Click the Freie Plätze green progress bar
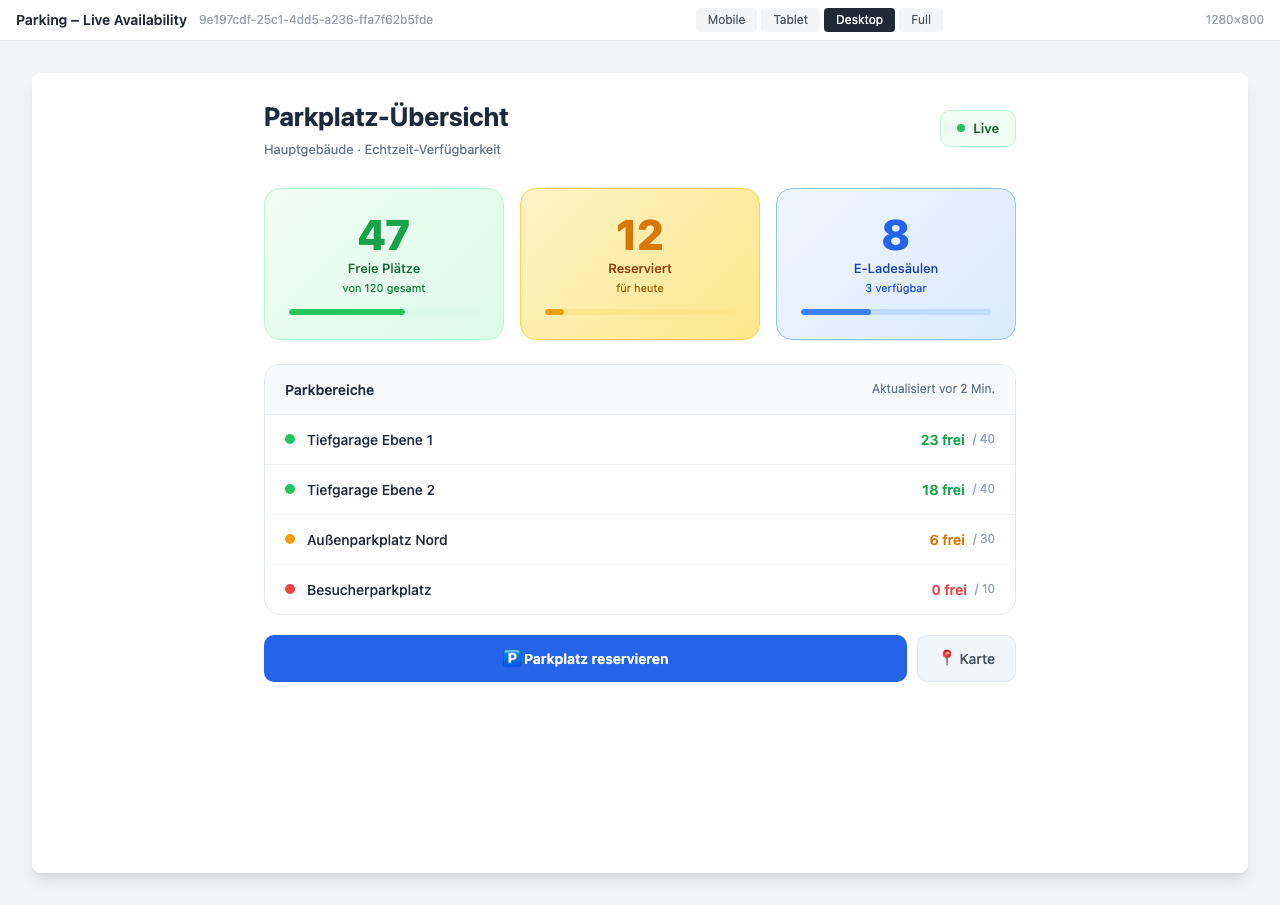Image resolution: width=1280 pixels, height=905 pixels. (x=384, y=312)
